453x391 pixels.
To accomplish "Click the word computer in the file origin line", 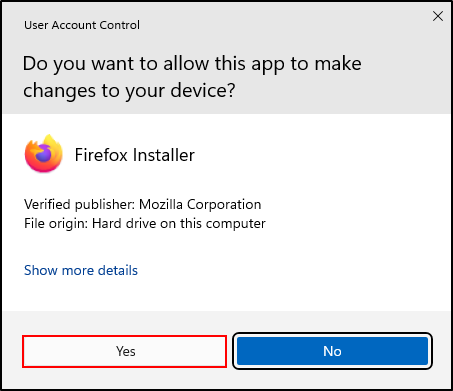I will tap(236, 224).
